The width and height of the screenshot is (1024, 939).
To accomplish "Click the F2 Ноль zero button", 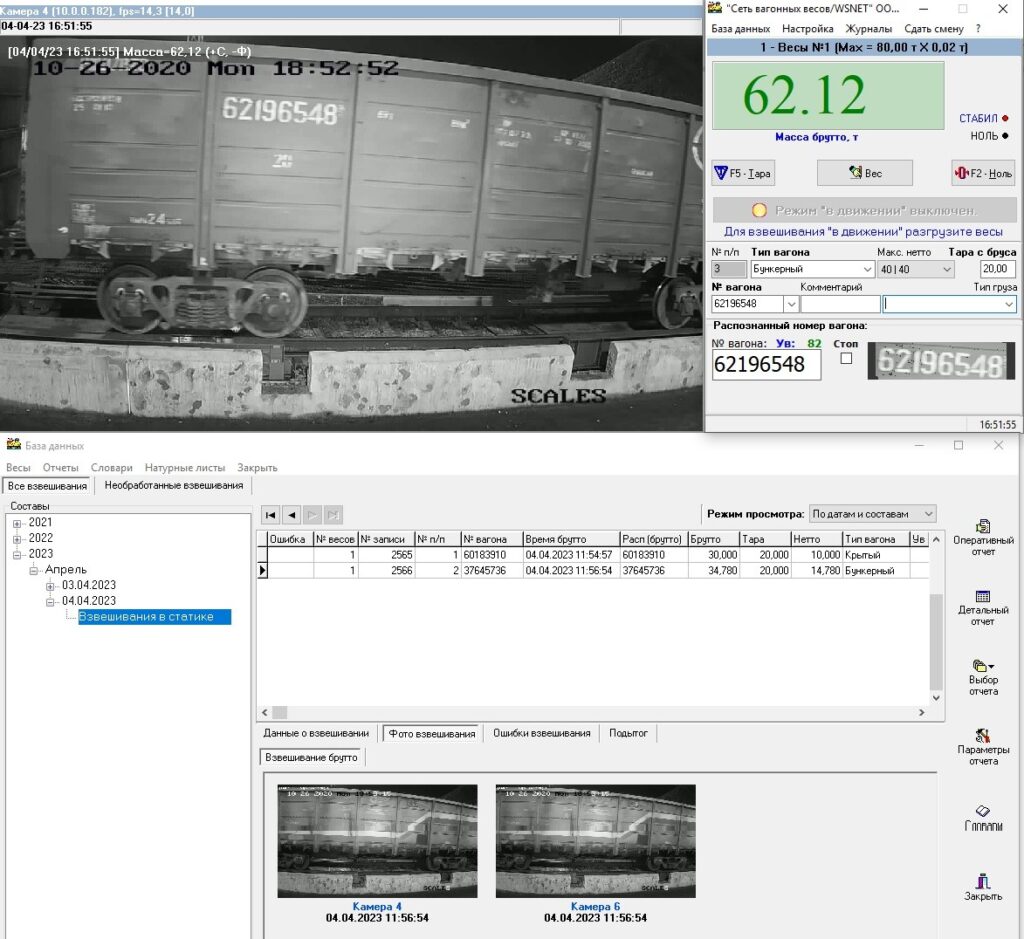I will 983,173.
